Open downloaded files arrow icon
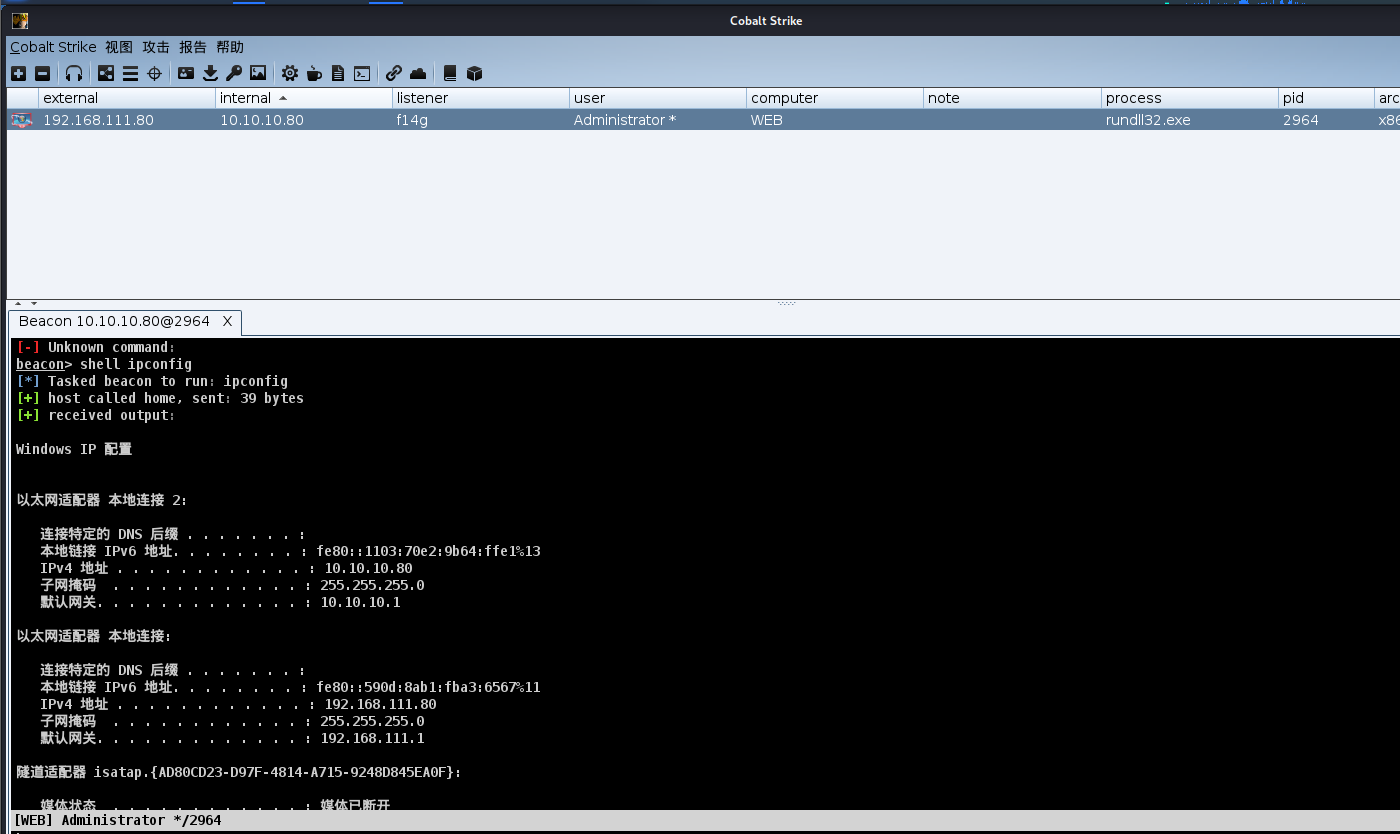The image size is (1400, 834). 210,73
